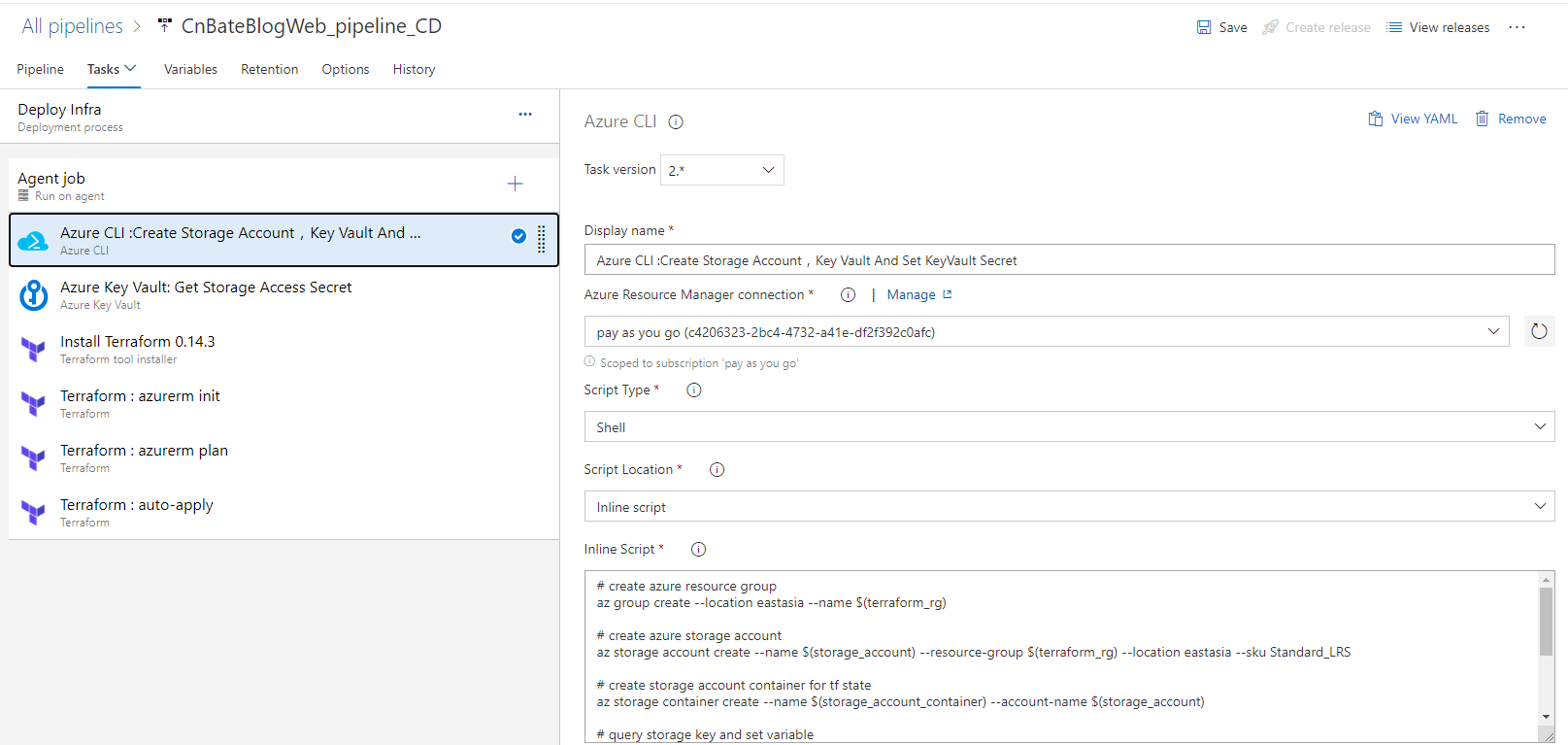Screen dimensions: 1568x745
Task: Click Install Terraform task icon
Action: 34,350
